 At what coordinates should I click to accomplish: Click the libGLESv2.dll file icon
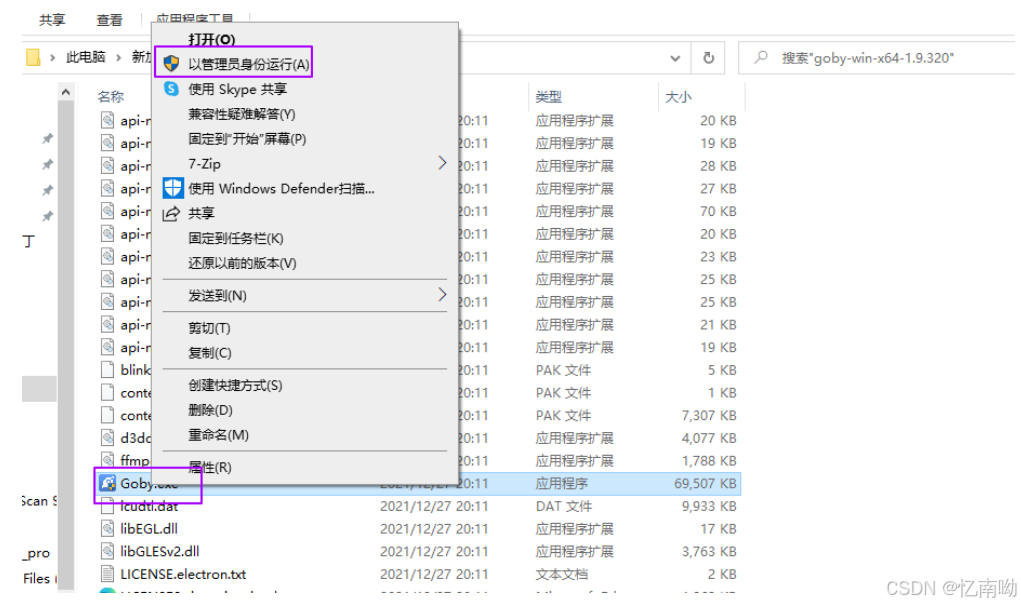click(x=107, y=551)
